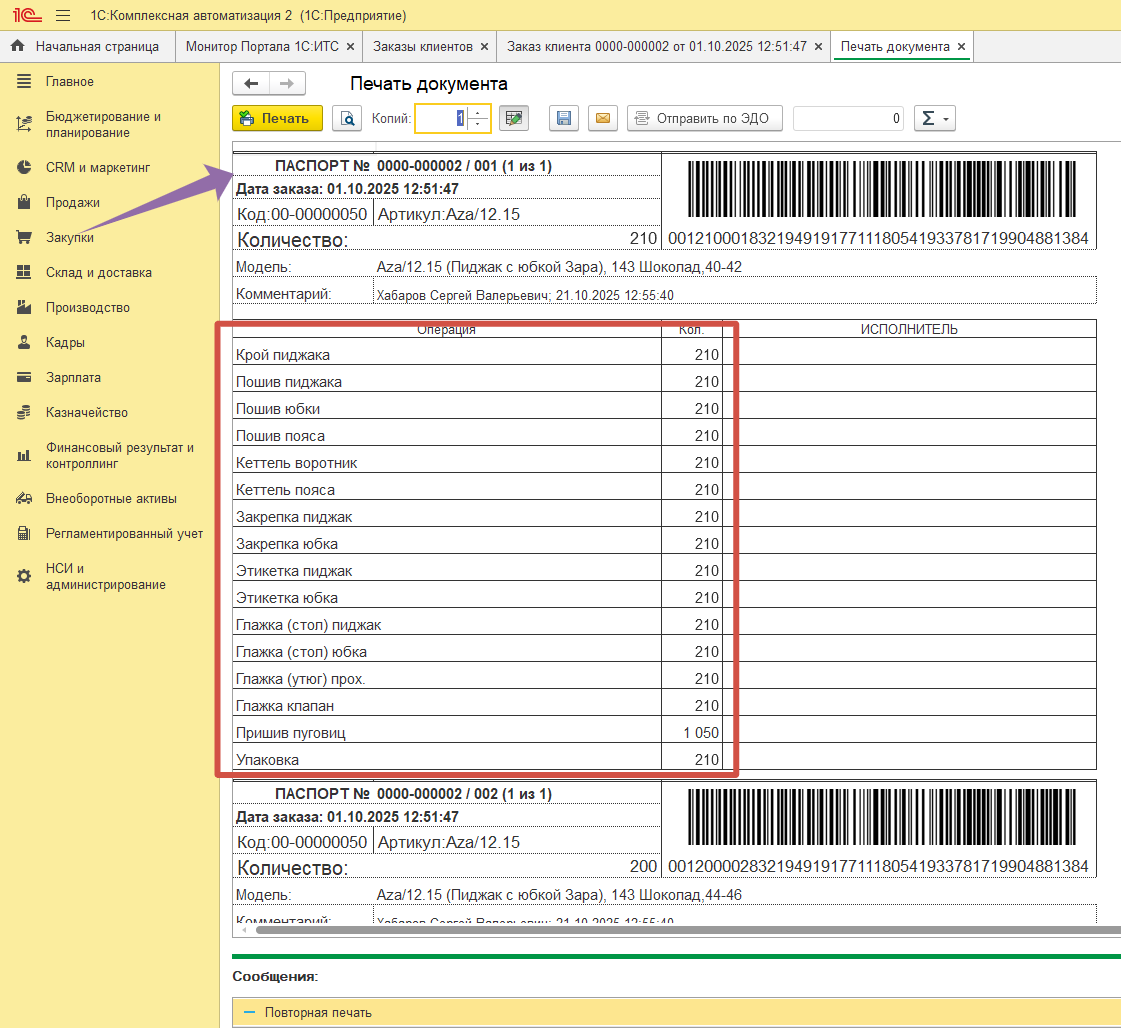Open the 1C main menu hamburger icon
This screenshot has width=1121, height=1028.
point(64,16)
